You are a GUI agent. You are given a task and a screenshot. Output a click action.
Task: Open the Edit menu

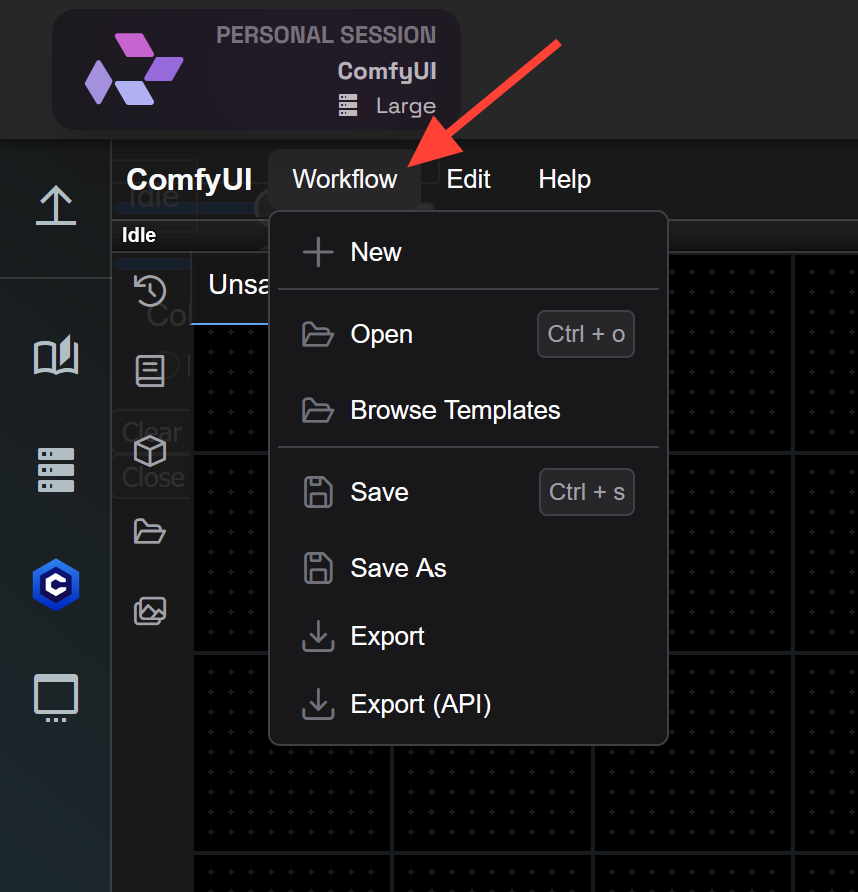click(x=468, y=180)
